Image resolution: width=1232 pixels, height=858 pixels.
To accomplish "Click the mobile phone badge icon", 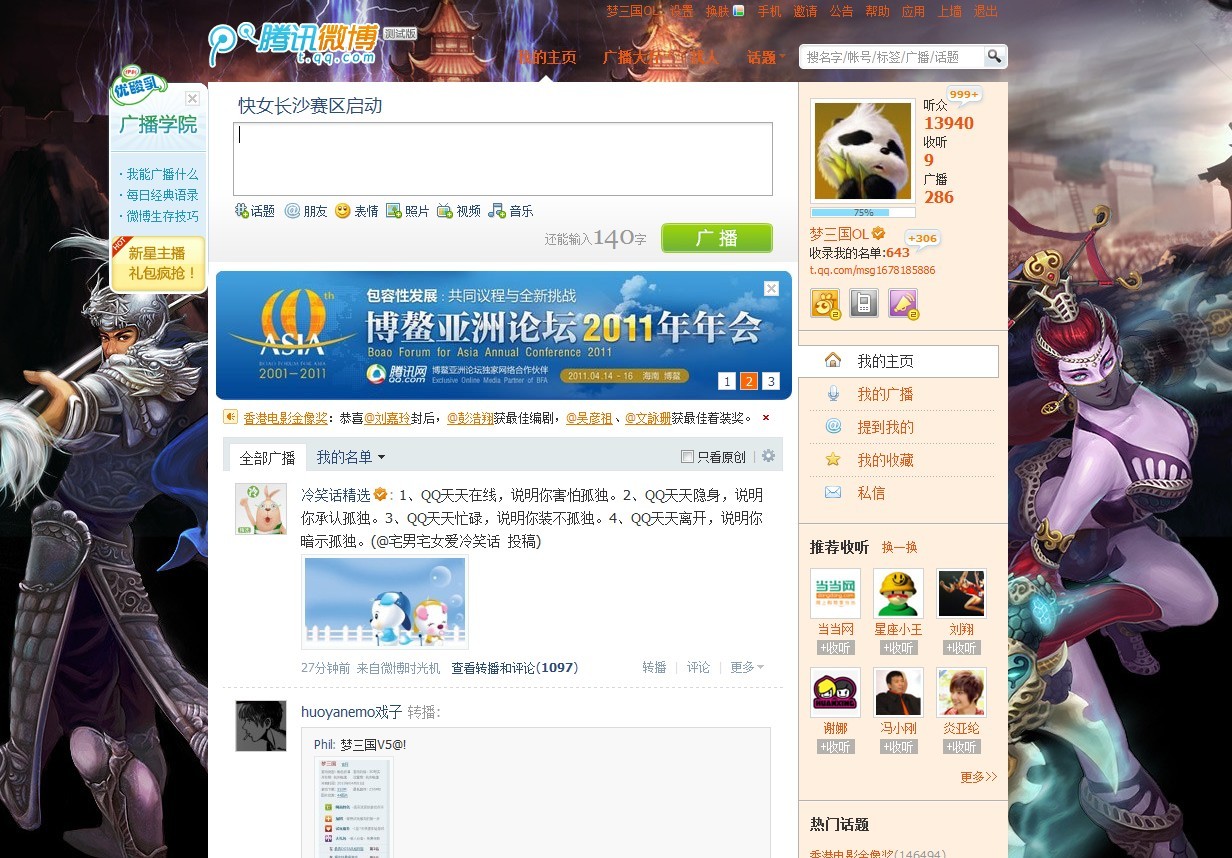I will pos(864,303).
